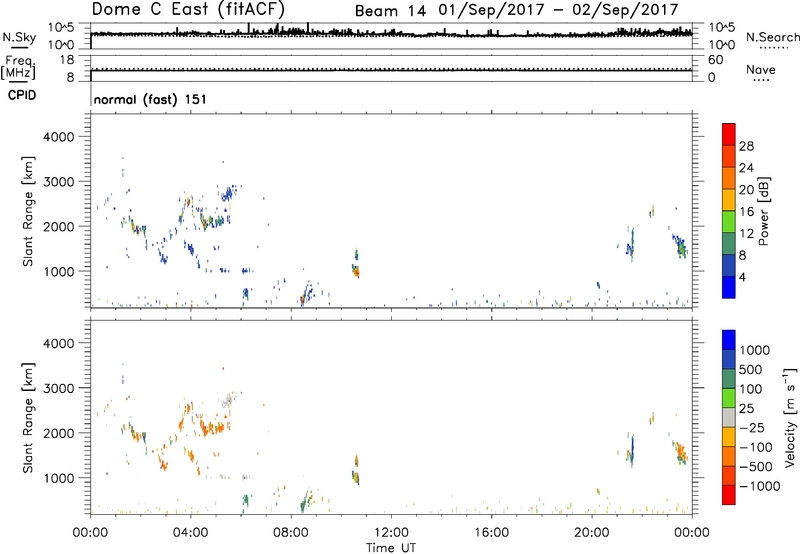
Task: Click the '12:00' time axis tick label
Action: [x=391, y=533]
